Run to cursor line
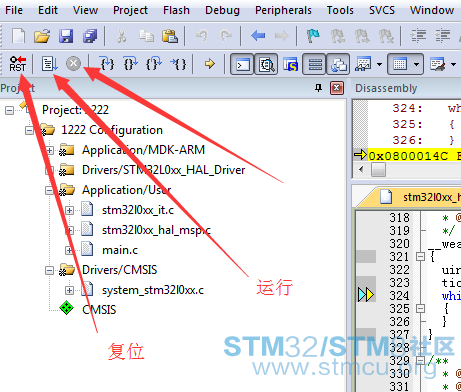Viewport: 461px width, 392px height. click(178, 63)
